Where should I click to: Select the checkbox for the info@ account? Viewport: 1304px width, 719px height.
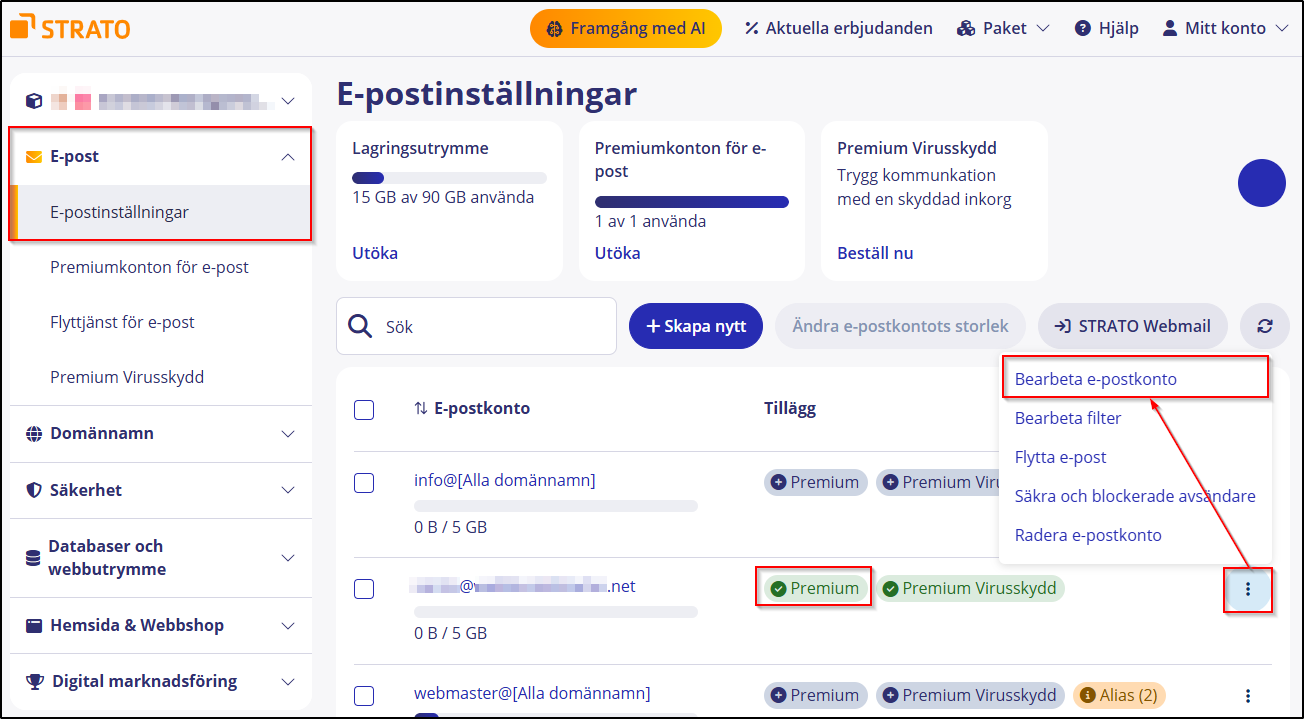tap(364, 482)
